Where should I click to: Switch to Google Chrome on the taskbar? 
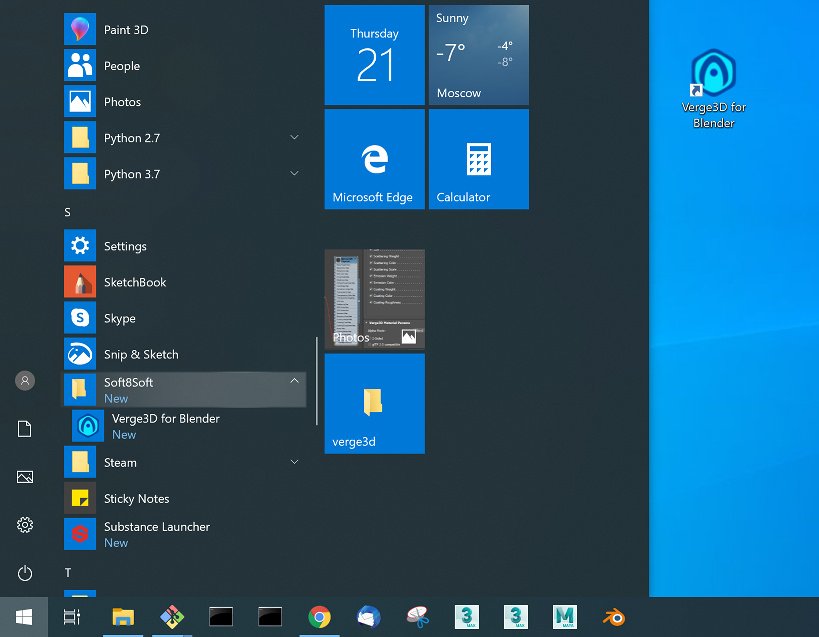coord(320,617)
